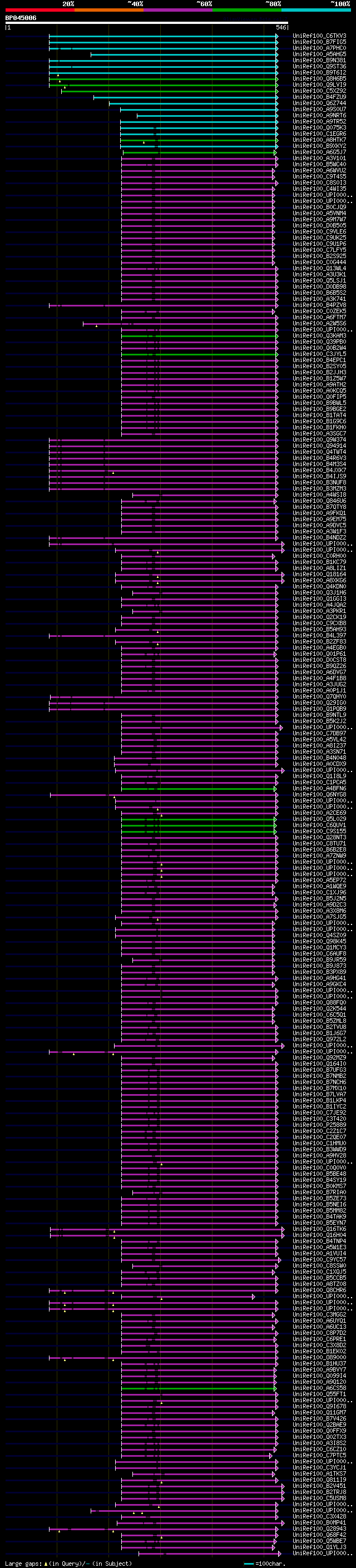Select the UniRef100_Q8CHR6 label
Screen dimensions: 356x1568
319,1290
